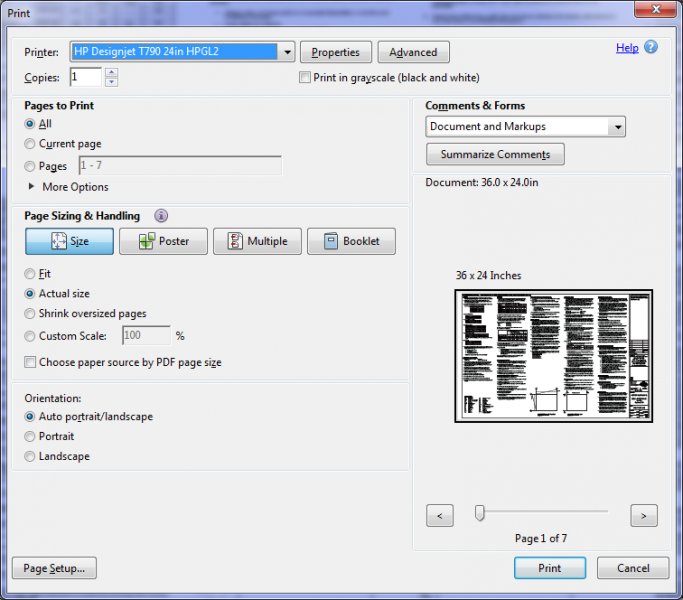Choose the Actual size radio button
The width and height of the screenshot is (683, 600).
(x=30, y=294)
